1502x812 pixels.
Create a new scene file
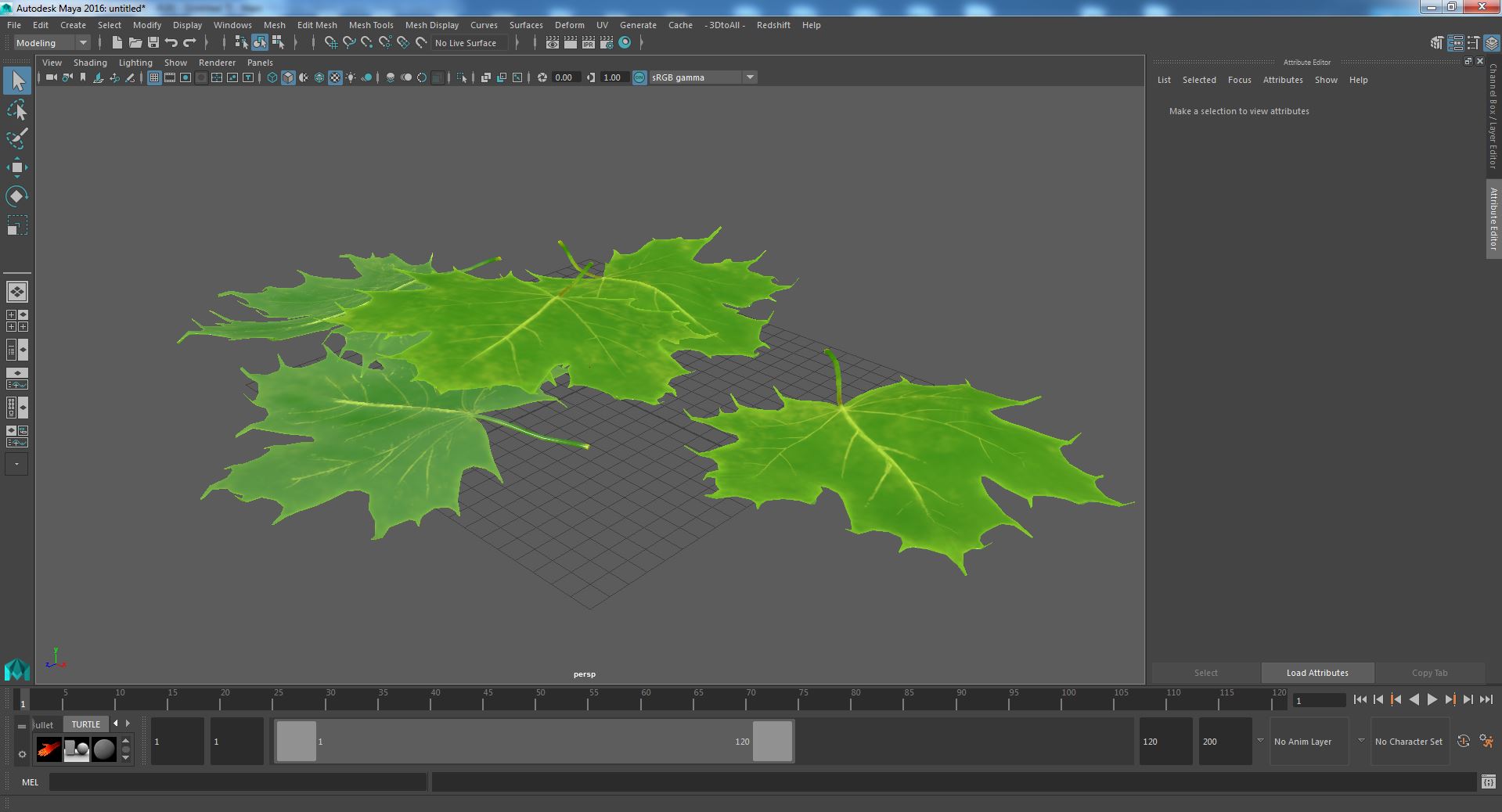(117, 42)
